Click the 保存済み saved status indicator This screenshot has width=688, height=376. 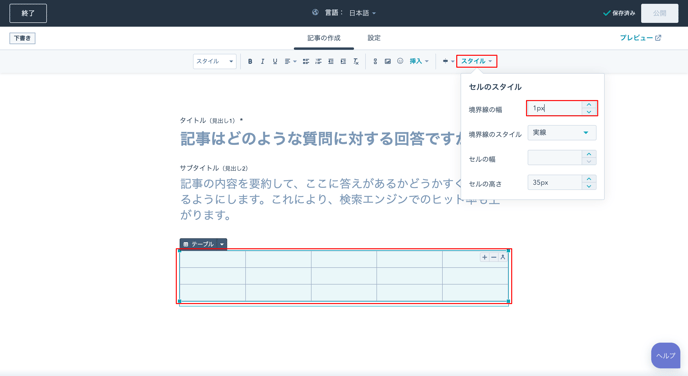(619, 13)
